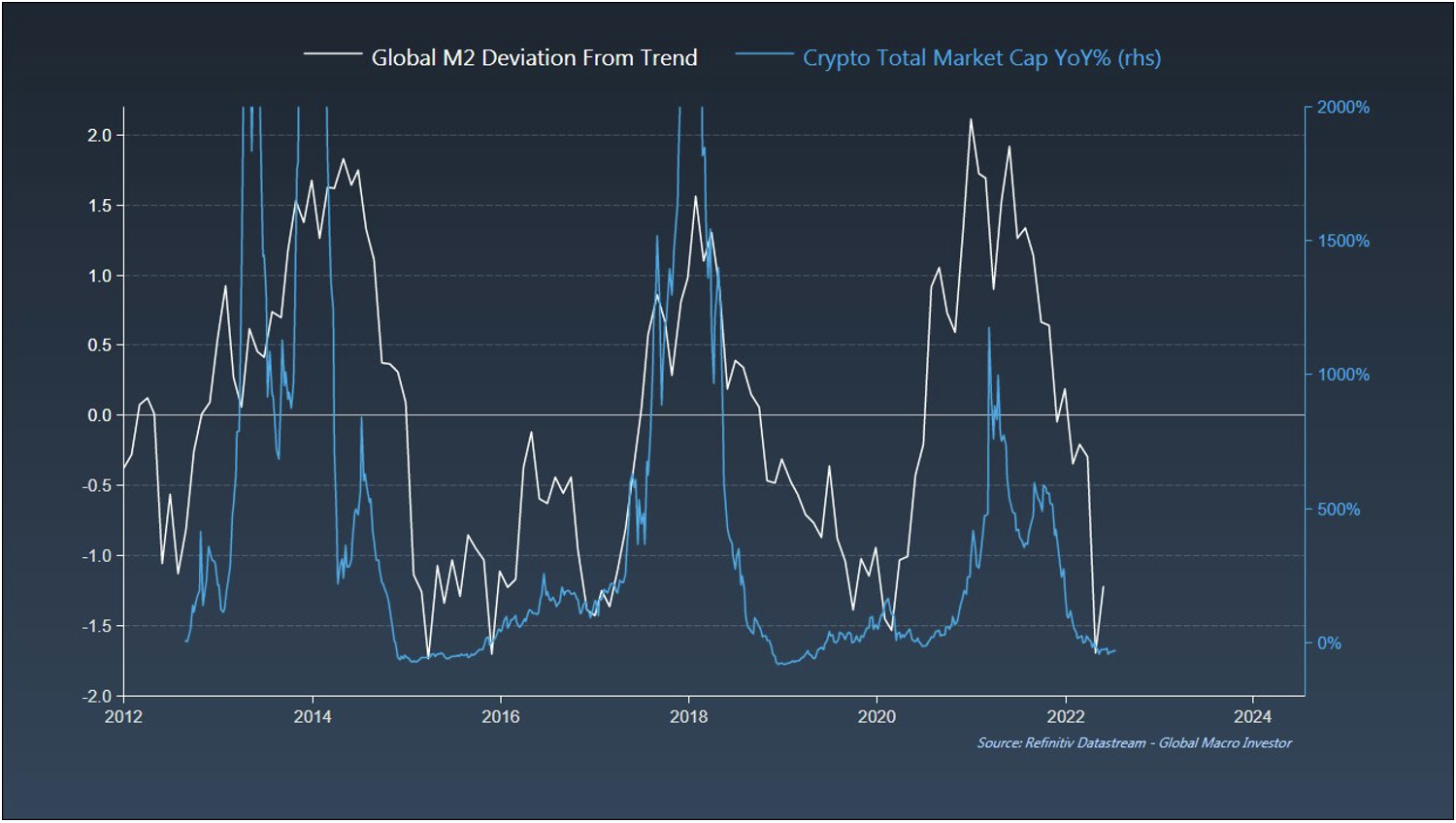The width and height of the screenshot is (1456, 823).
Task: Click the 0.5 left axis label
Action: (x=99, y=346)
